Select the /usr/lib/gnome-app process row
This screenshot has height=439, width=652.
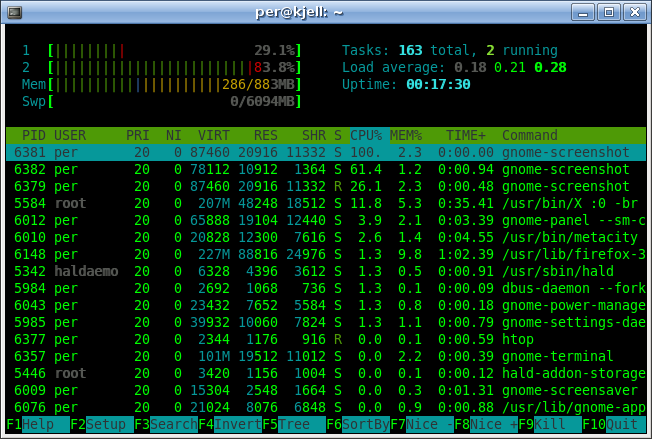(x=326, y=408)
